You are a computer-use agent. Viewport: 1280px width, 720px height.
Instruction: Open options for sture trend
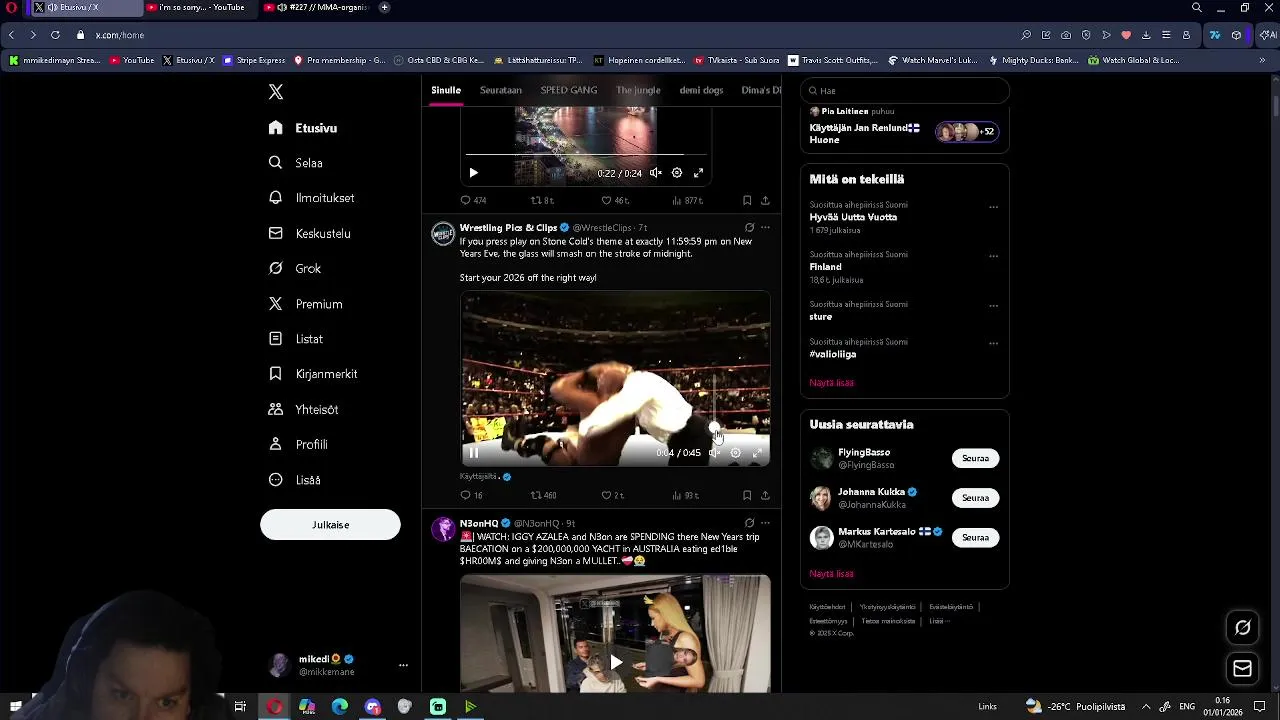click(993, 306)
